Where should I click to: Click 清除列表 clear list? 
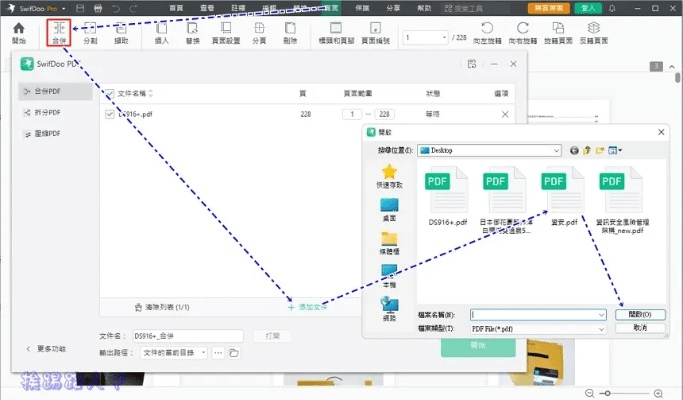click(162, 307)
